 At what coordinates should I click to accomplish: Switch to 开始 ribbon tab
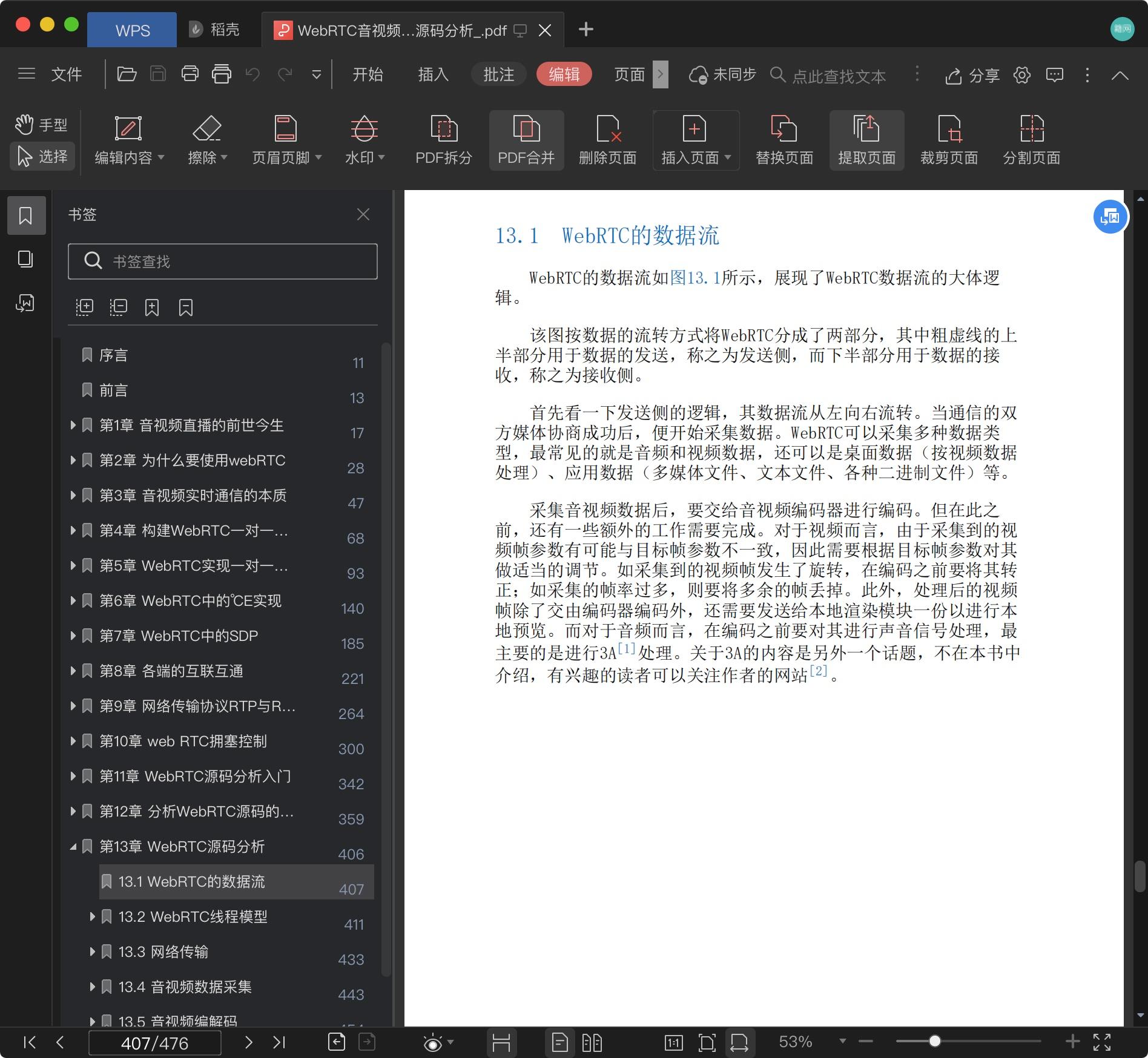click(x=368, y=74)
